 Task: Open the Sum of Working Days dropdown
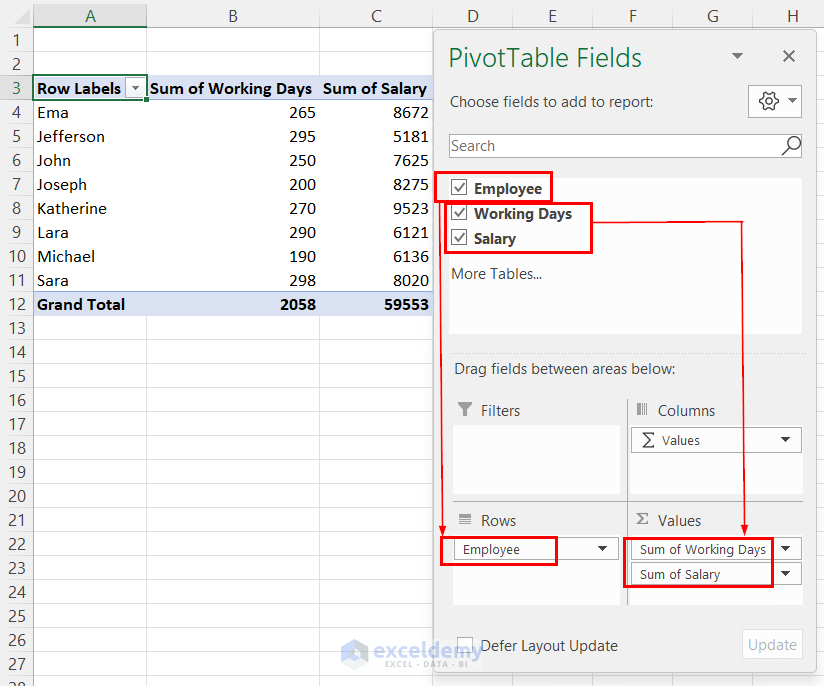(787, 549)
